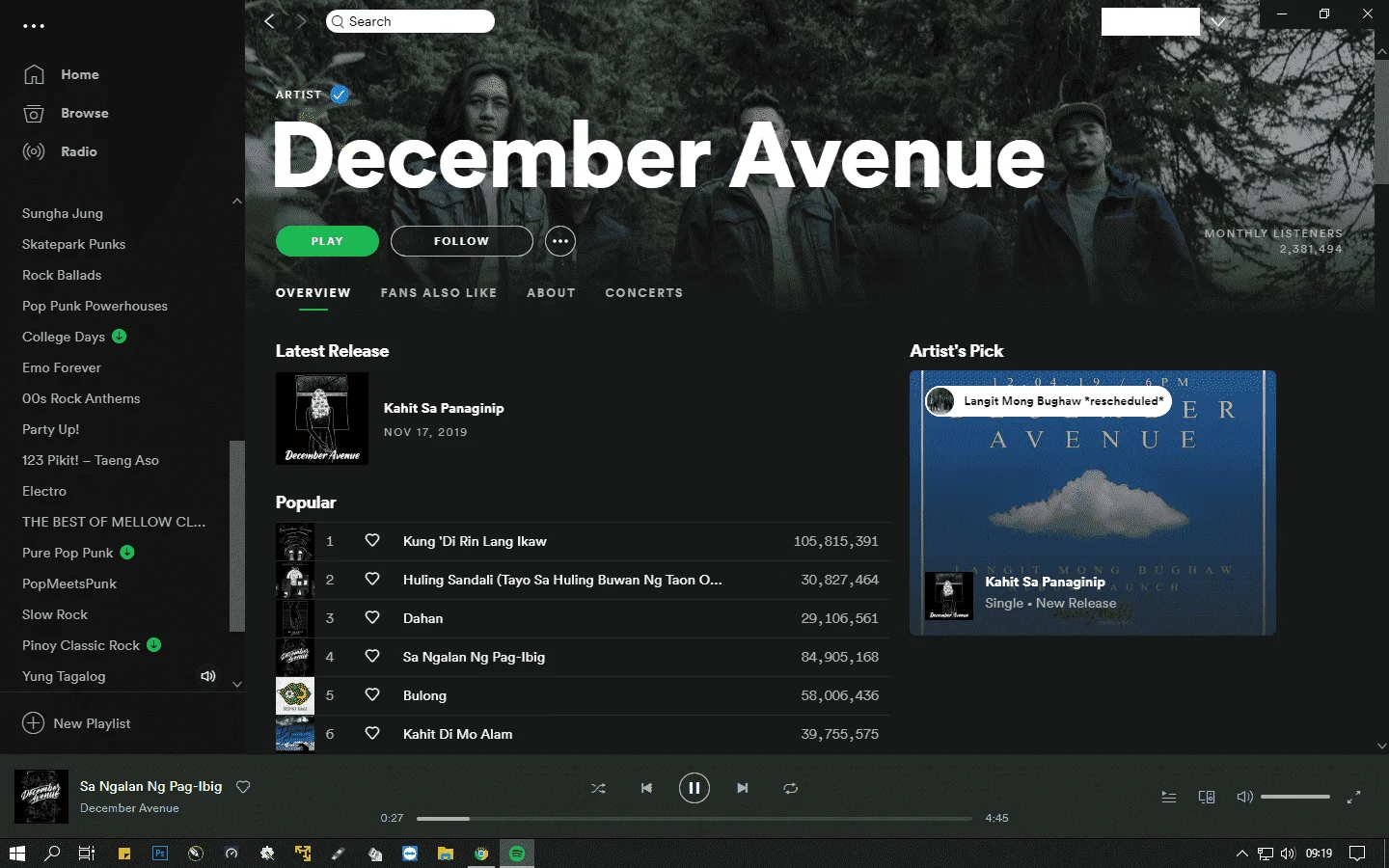1389x868 pixels.
Task: Create a New Playlist
Action: 76,723
